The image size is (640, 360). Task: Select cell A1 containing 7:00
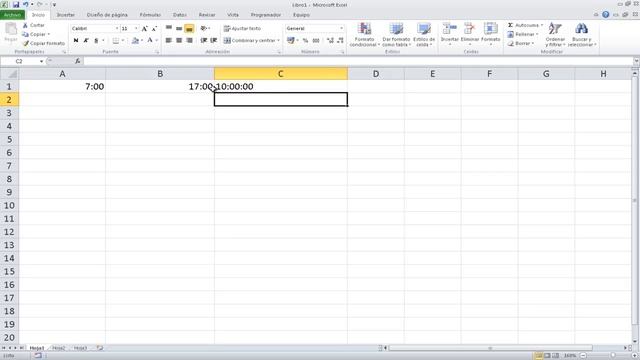62,87
